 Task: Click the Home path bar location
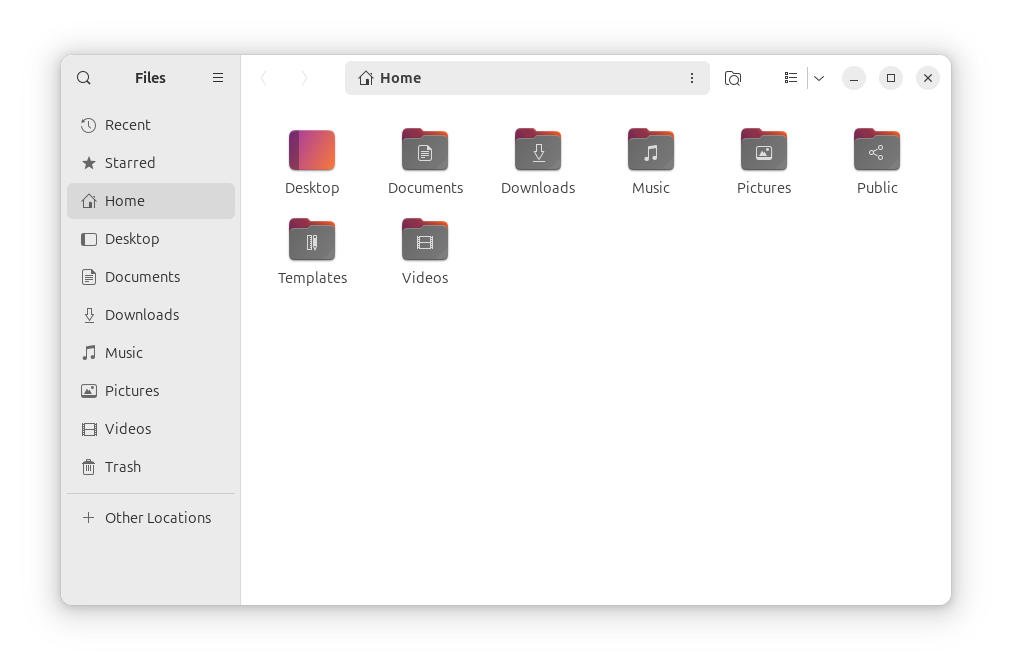pyautogui.click(x=390, y=78)
